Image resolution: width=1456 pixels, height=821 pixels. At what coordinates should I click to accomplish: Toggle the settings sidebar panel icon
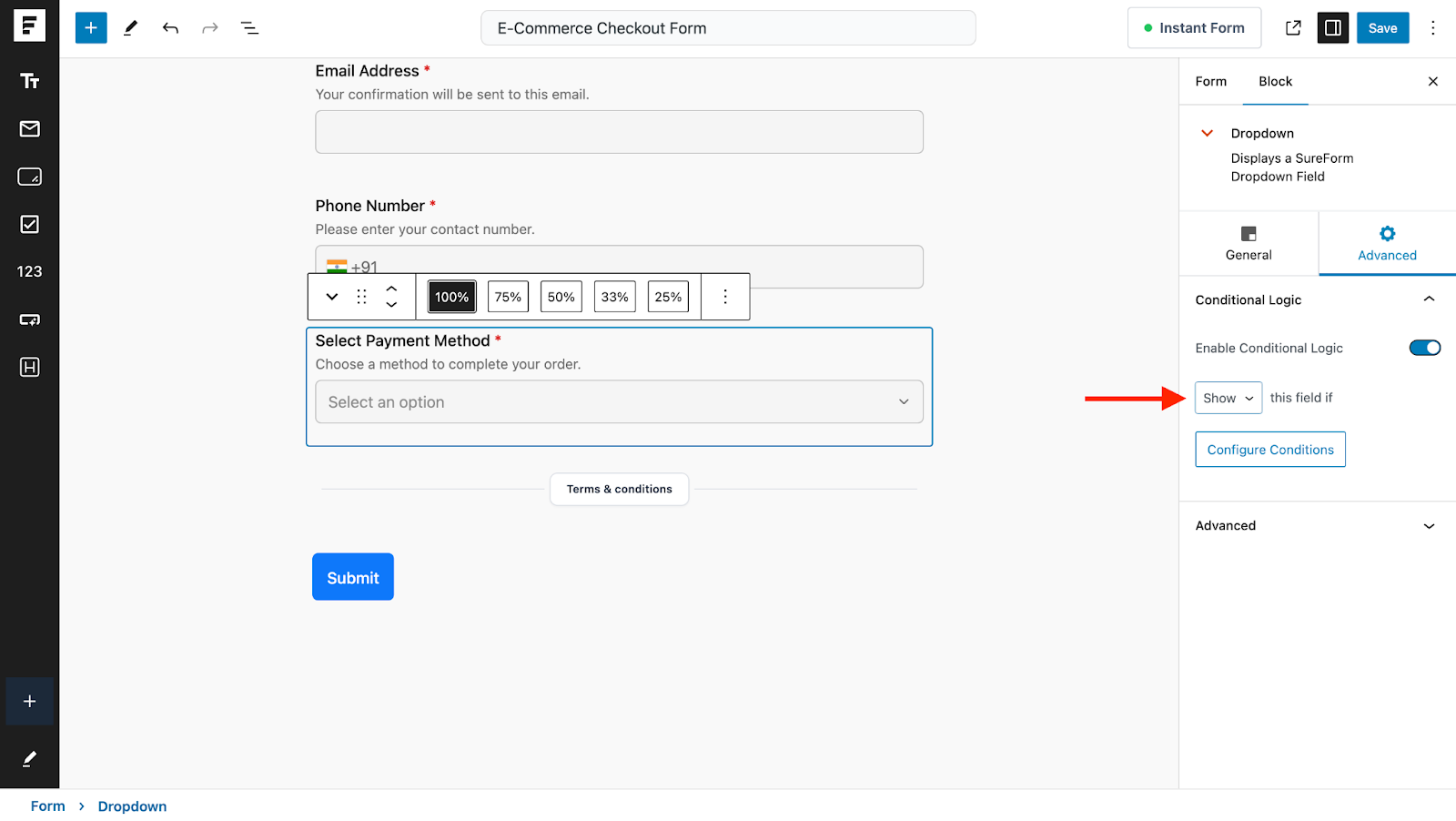coord(1332,27)
